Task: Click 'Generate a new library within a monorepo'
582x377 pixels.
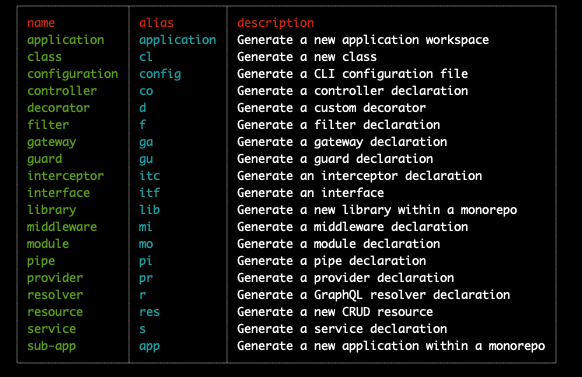Action: tap(377, 210)
